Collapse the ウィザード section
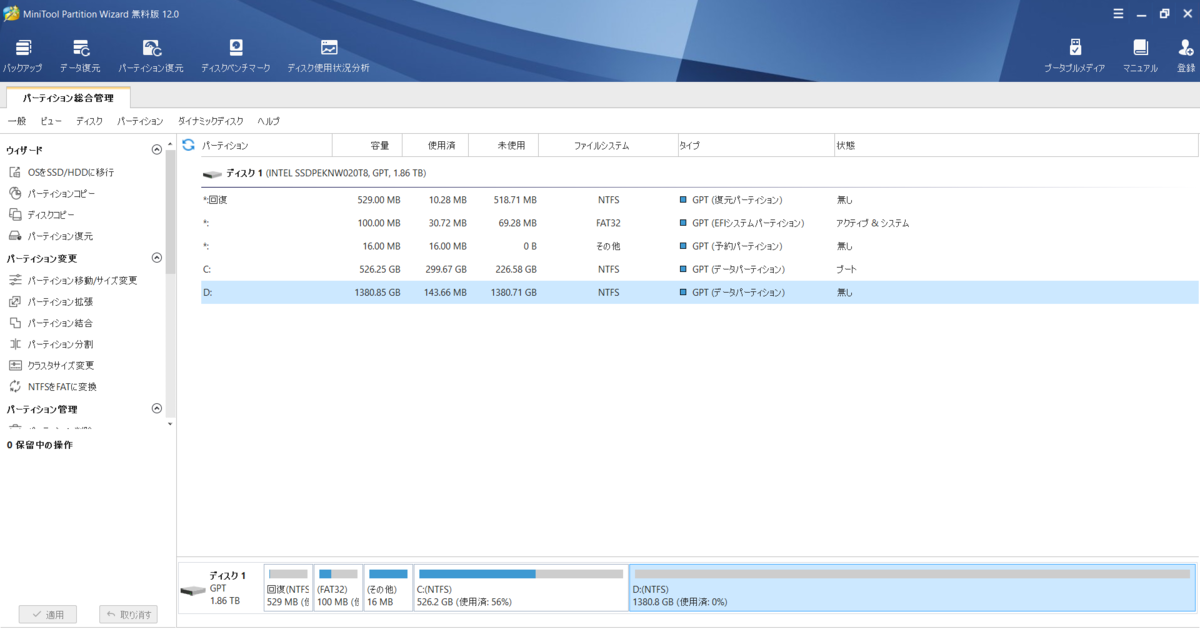1200x644 pixels. click(156, 150)
